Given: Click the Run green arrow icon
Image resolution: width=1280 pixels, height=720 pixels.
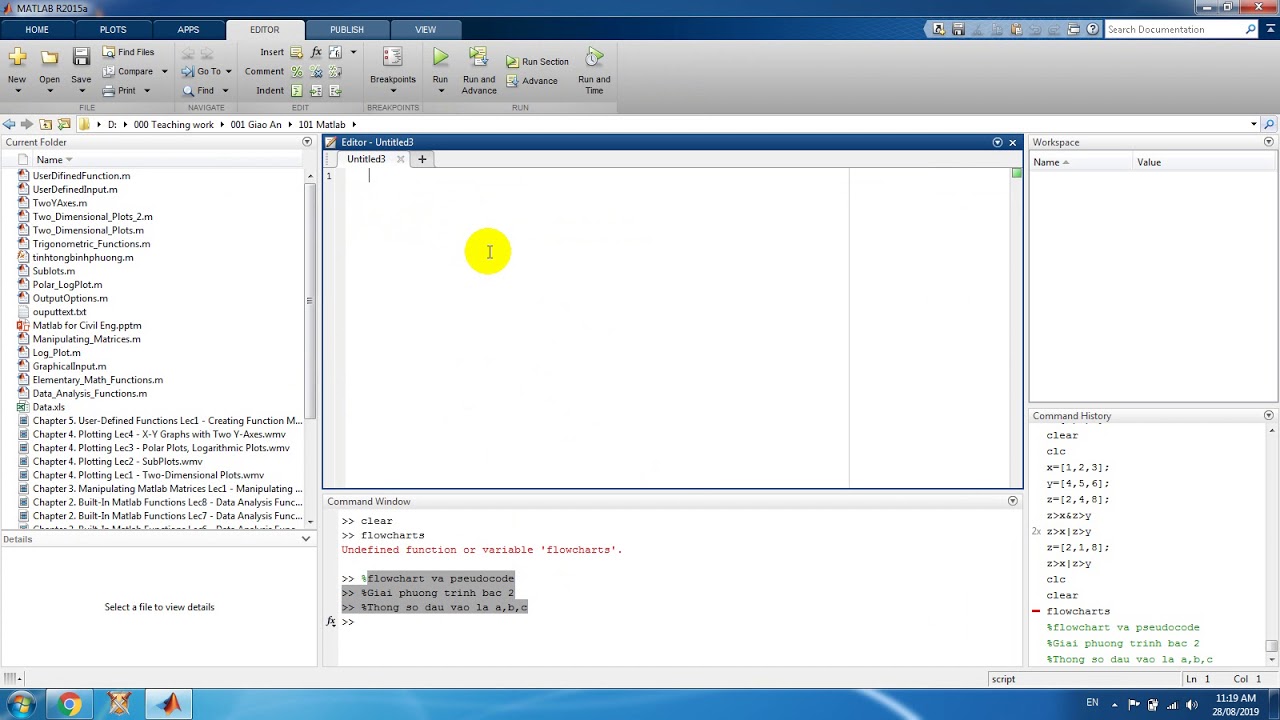Looking at the screenshot, I should (x=440, y=57).
